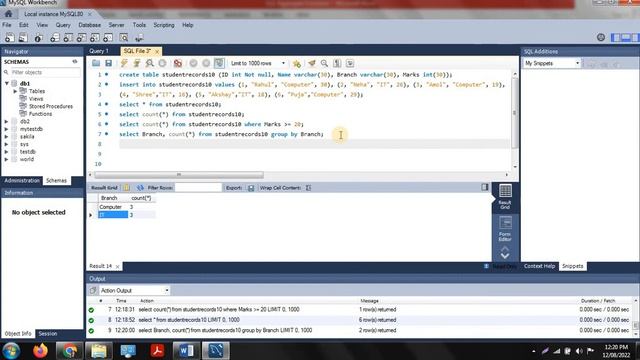
Task: Click the commit transaction icon
Action: pyautogui.click(x=193, y=63)
